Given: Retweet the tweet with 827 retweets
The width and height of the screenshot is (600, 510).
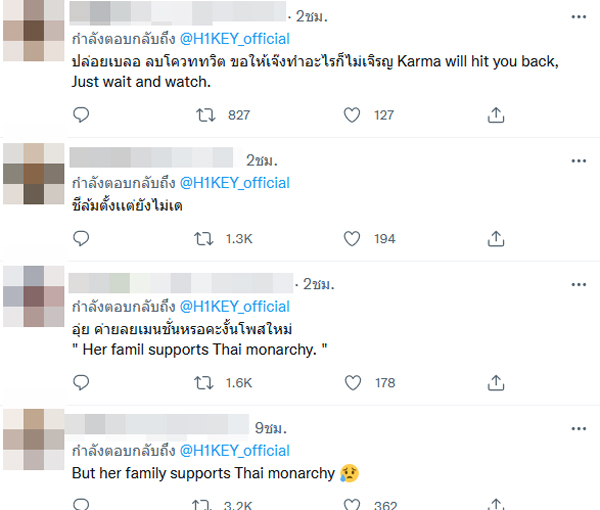Looking at the screenshot, I should click(204, 115).
